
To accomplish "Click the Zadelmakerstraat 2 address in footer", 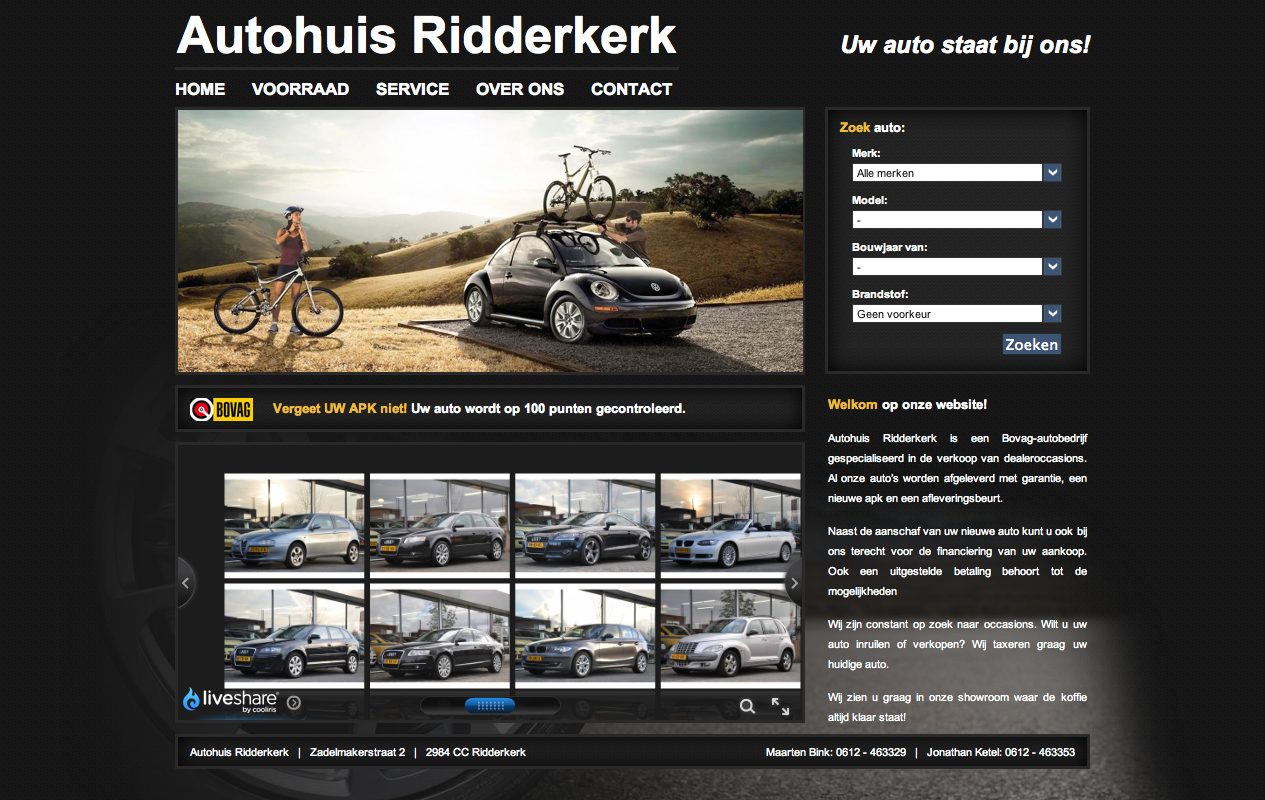I will 357,752.
